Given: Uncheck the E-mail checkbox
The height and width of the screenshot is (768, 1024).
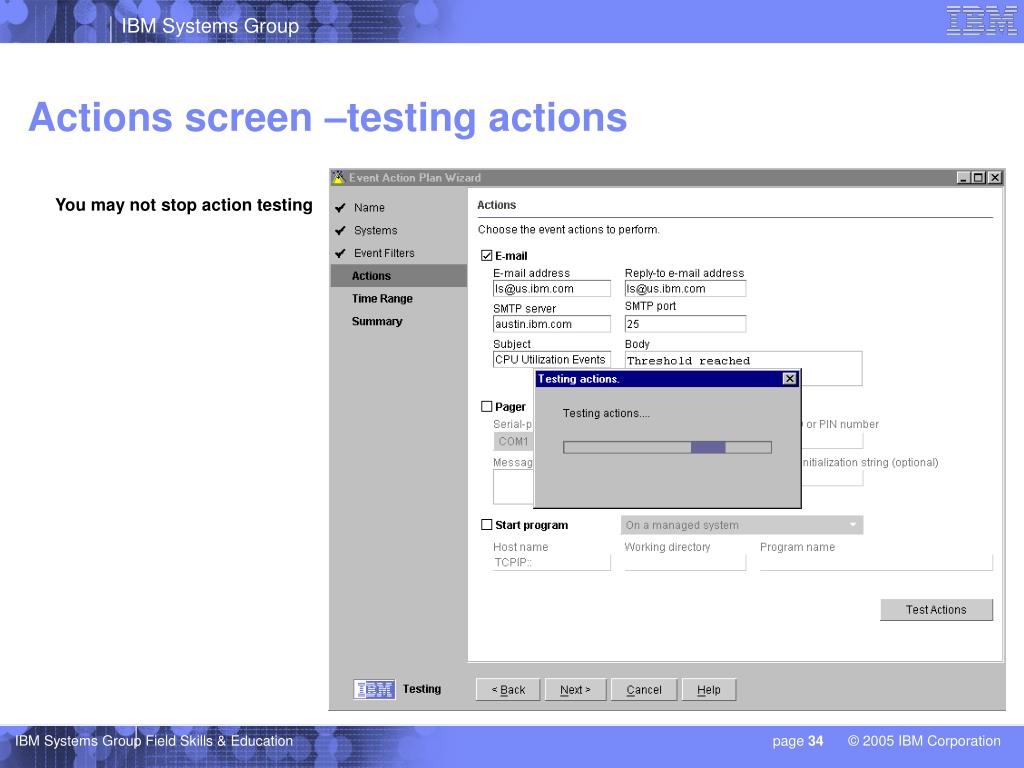Looking at the screenshot, I should click(487, 255).
